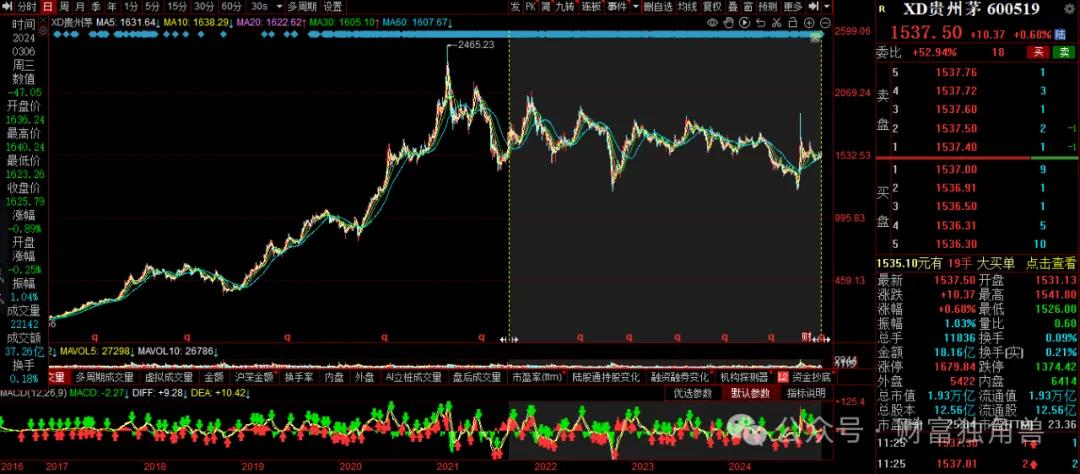Select the 机构探测器 tab

pyautogui.click(x=744, y=377)
